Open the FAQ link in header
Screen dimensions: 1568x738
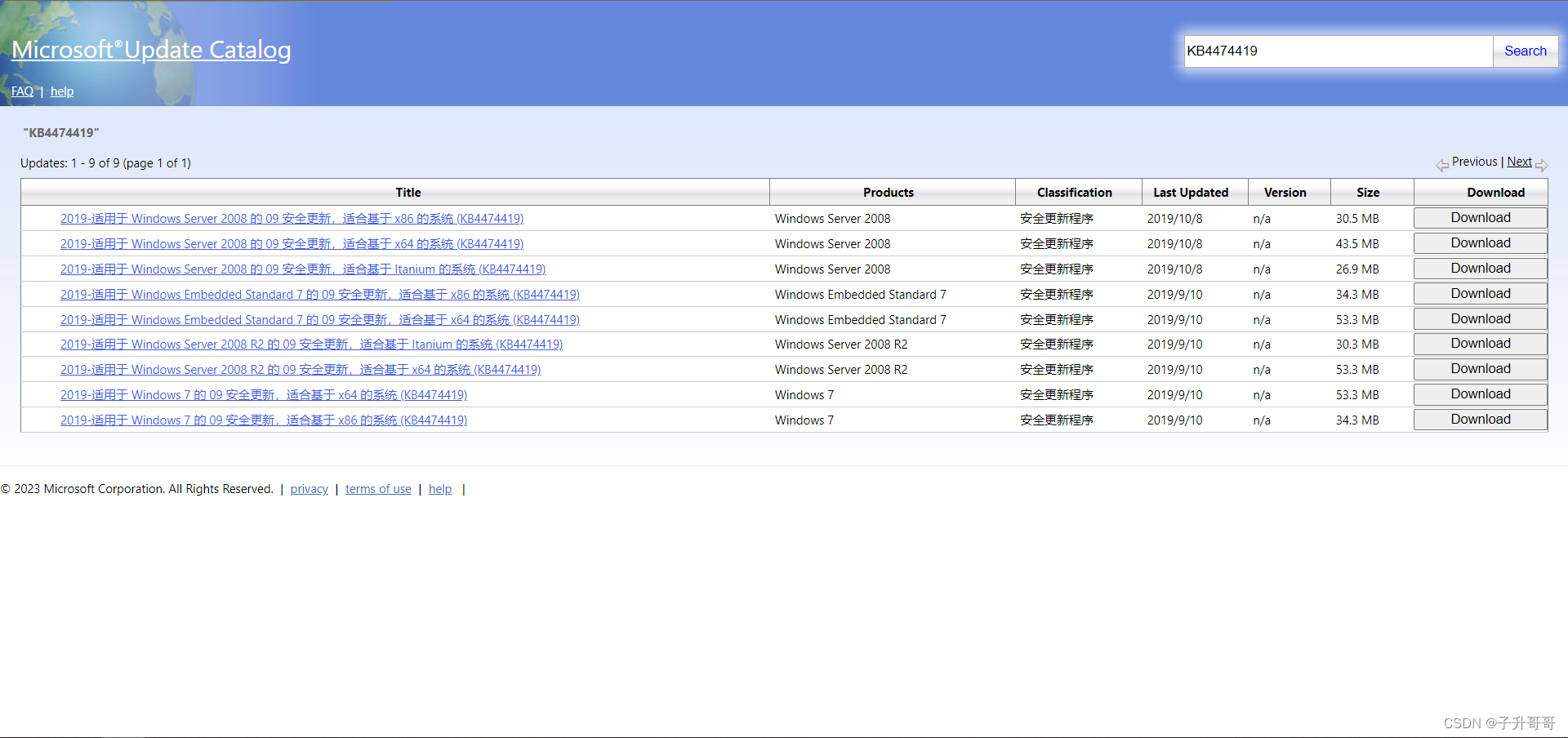point(22,91)
